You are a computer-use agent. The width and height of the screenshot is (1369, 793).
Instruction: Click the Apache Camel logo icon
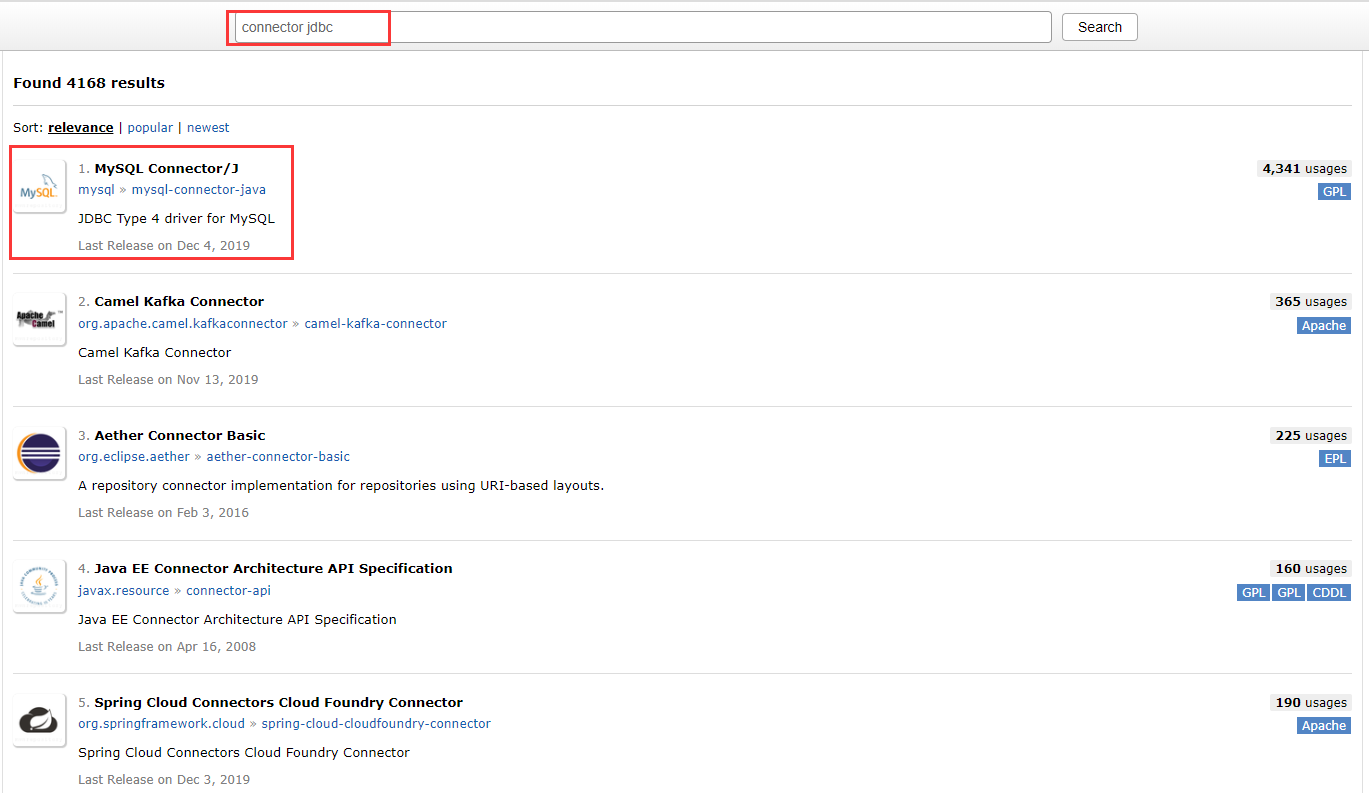tap(40, 320)
